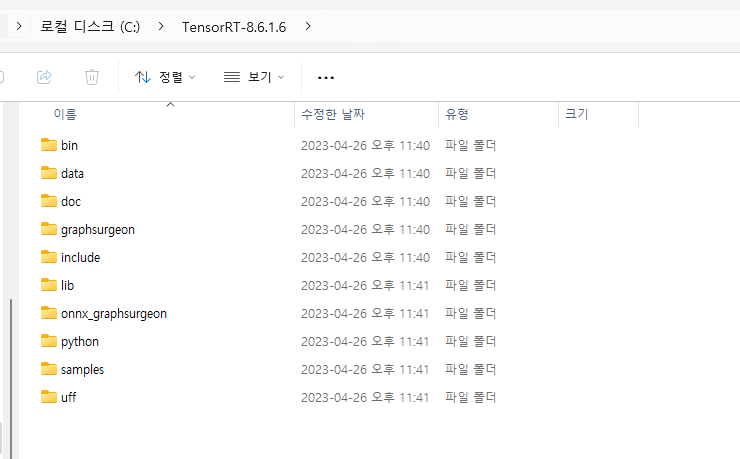Click 파일 폴더 type of python row
The height and width of the screenshot is (459, 740).
click(x=470, y=342)
